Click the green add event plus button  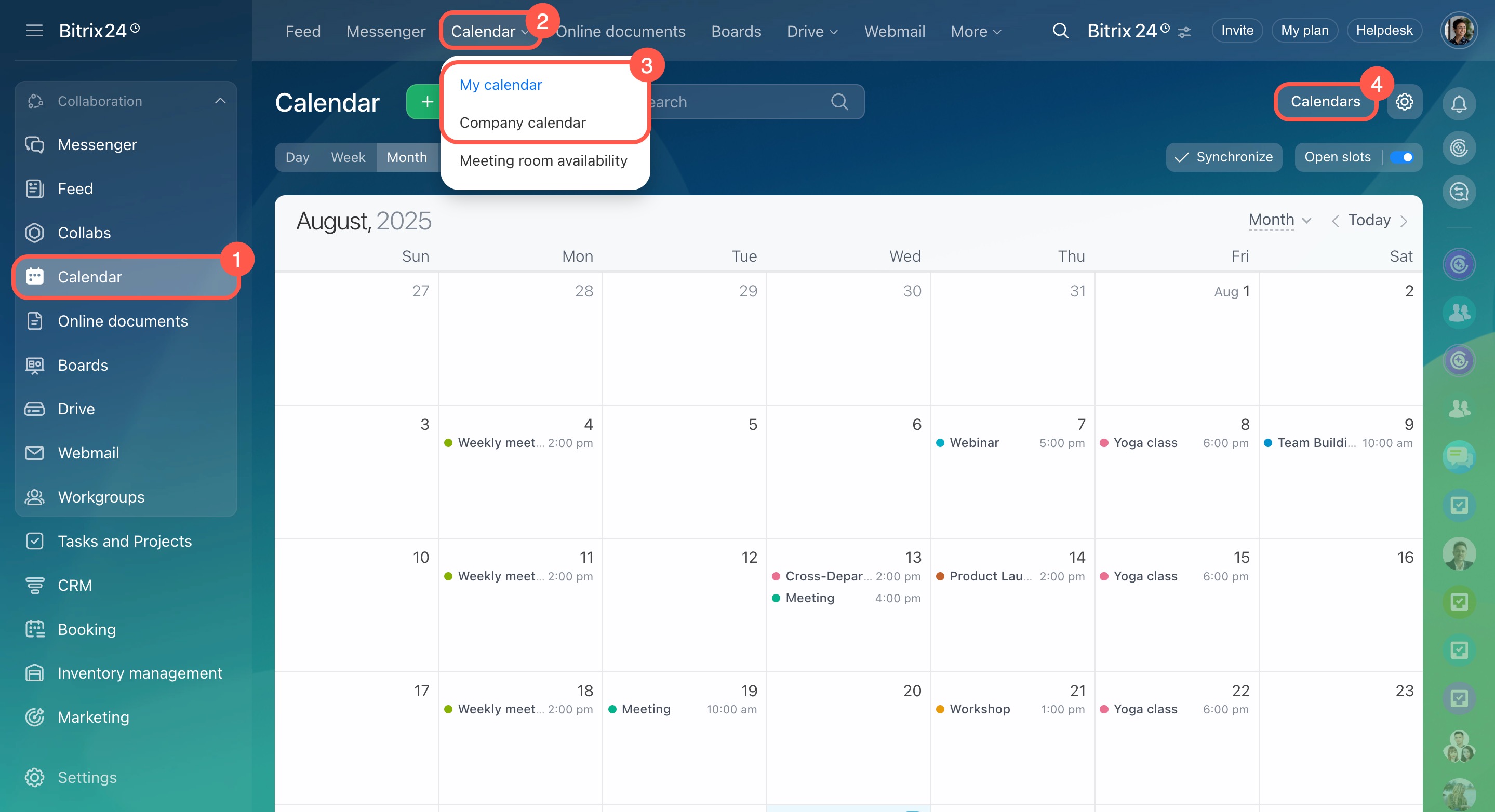[x=426, y=102]
